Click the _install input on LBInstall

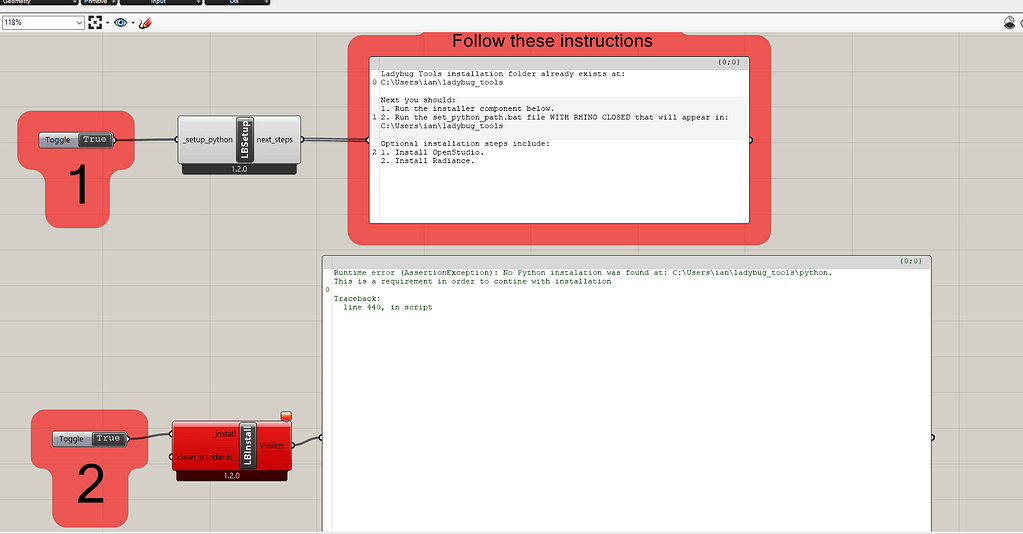click(x=224, y=434)
